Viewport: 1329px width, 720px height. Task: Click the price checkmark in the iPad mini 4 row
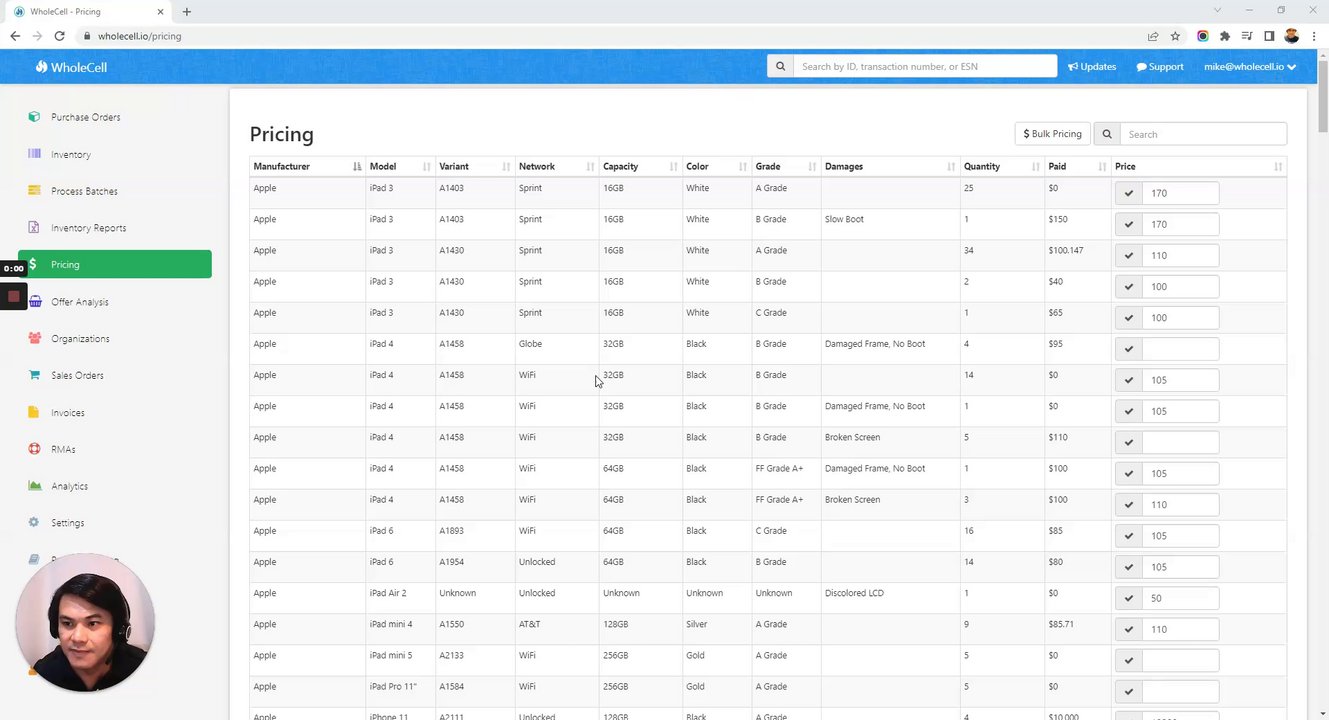point(1129,629)
